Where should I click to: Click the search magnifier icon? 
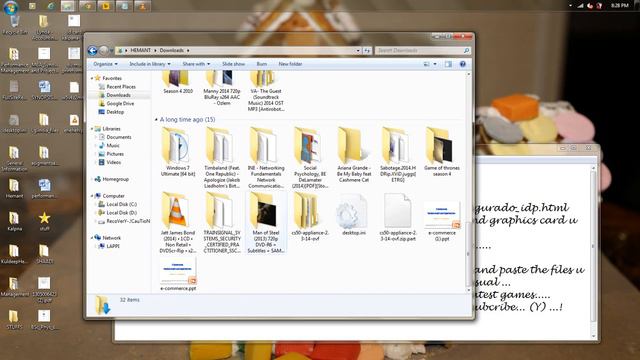click(466, 51)
